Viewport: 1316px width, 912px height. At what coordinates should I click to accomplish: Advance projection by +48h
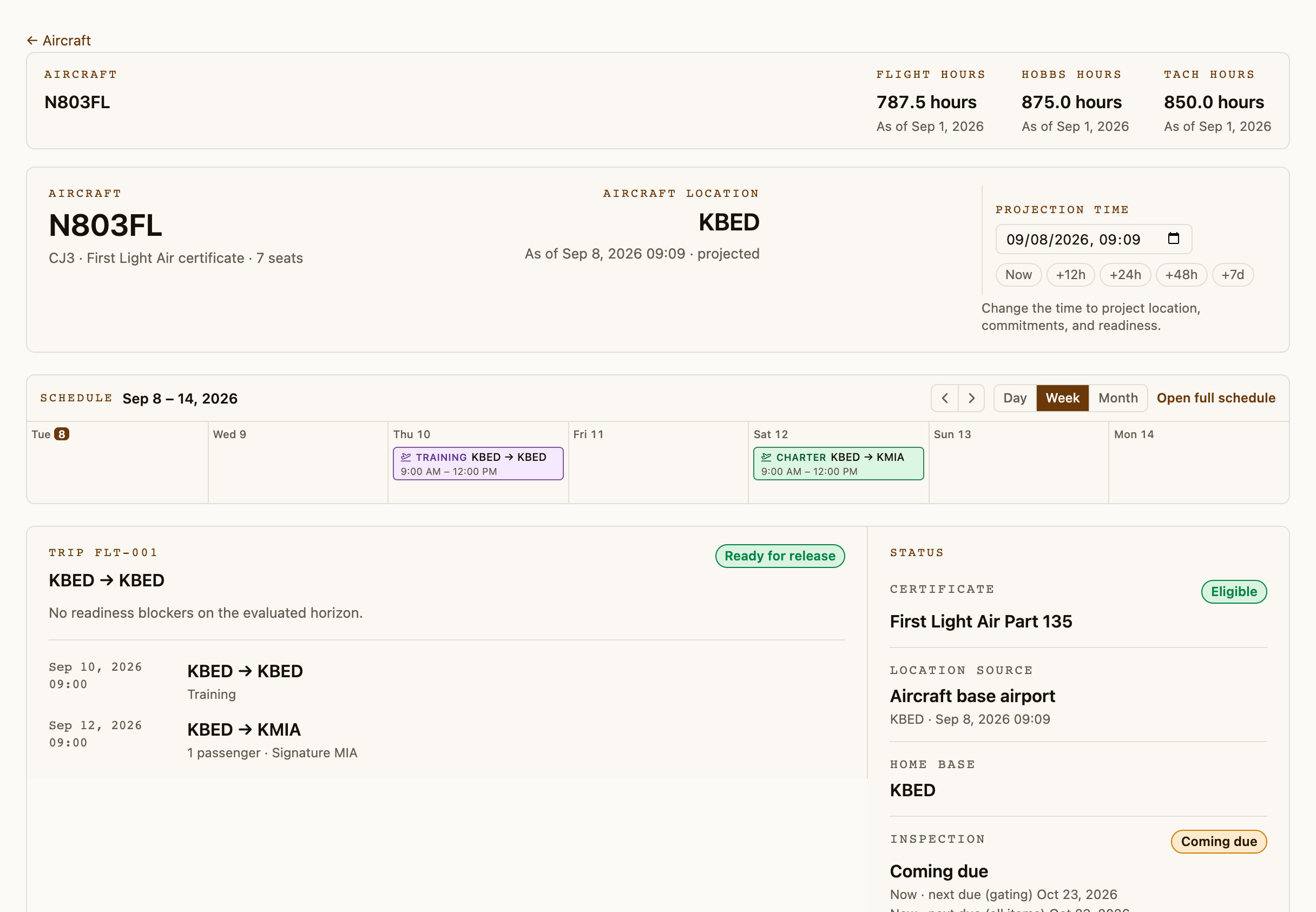coord(1181,275)
